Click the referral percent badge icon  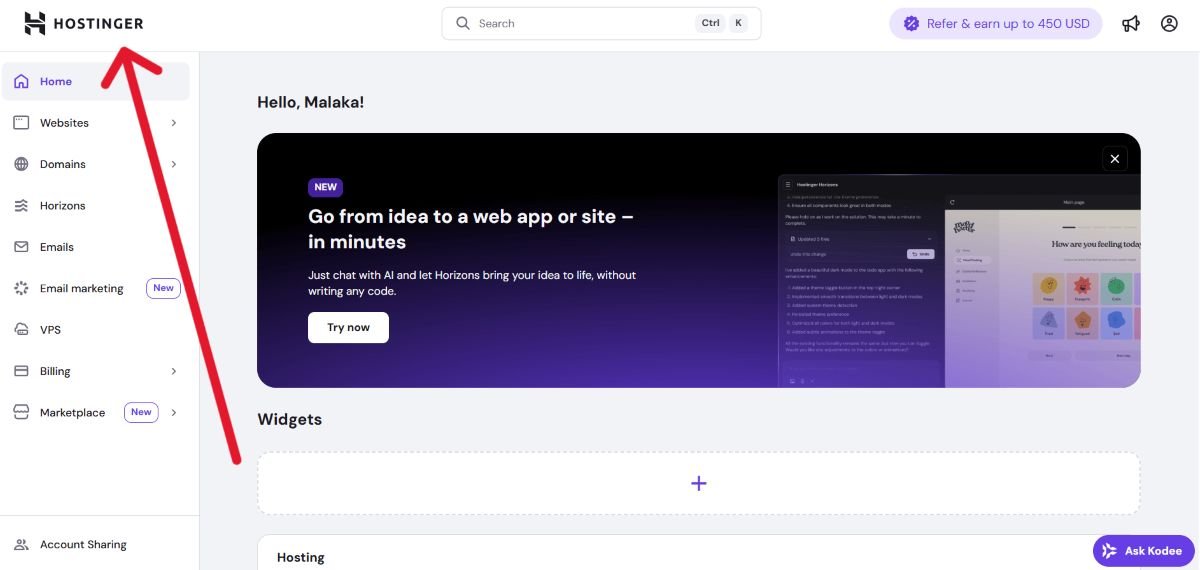click(x=911, y=23)
